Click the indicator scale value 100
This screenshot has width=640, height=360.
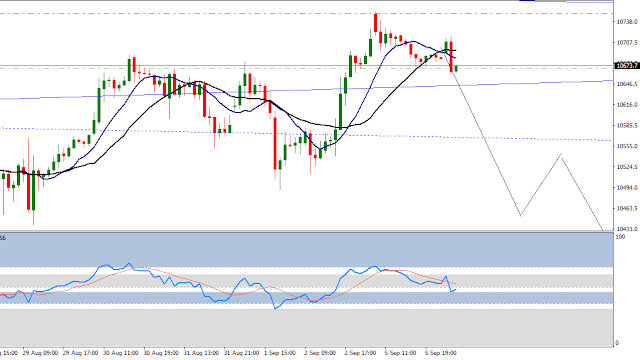point(620,237)
